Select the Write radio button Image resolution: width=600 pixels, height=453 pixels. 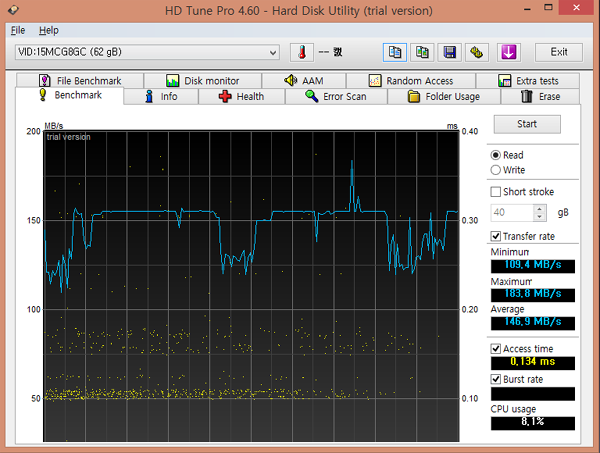(x=496, y=170)
